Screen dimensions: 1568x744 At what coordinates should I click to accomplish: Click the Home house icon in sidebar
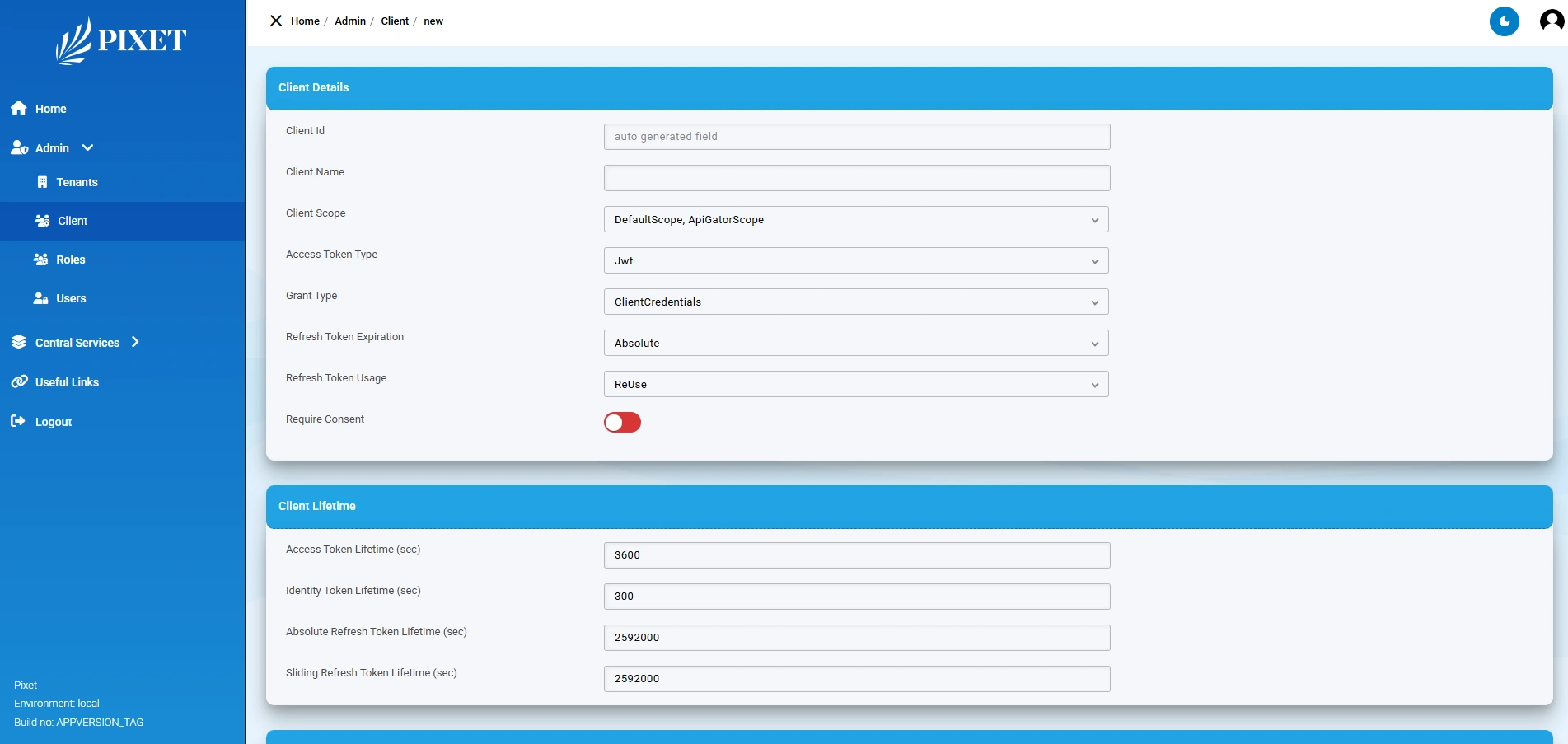[19, 108]
